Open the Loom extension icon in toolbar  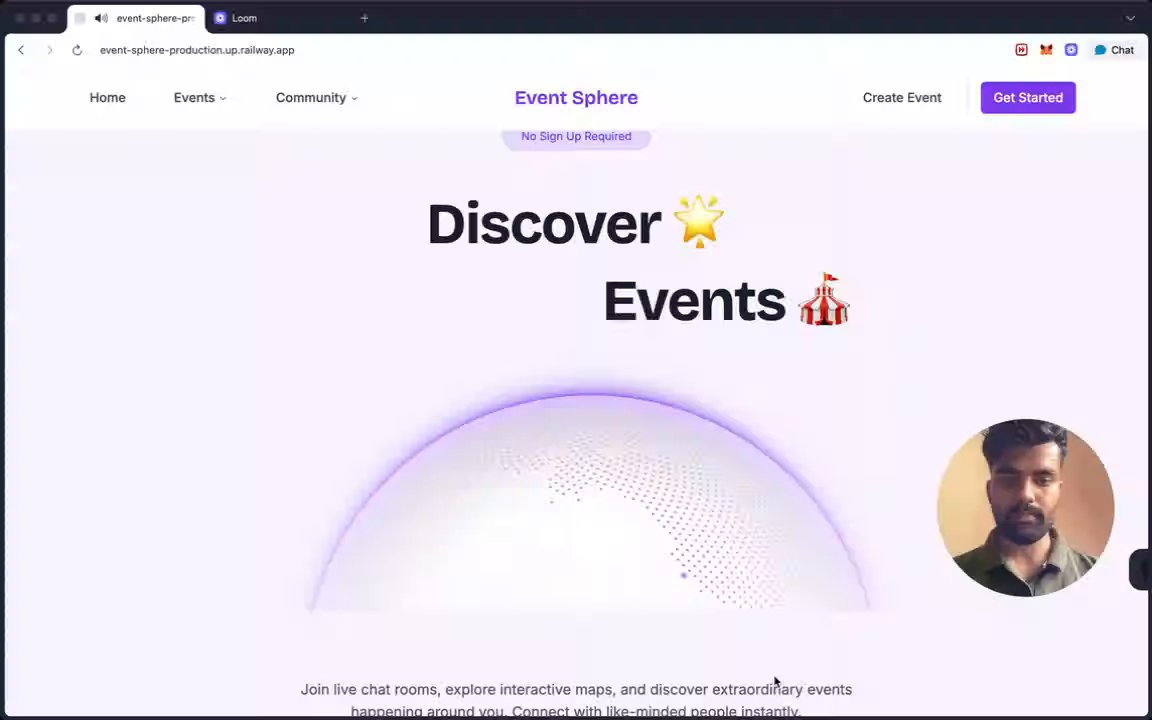[1071, 50]
